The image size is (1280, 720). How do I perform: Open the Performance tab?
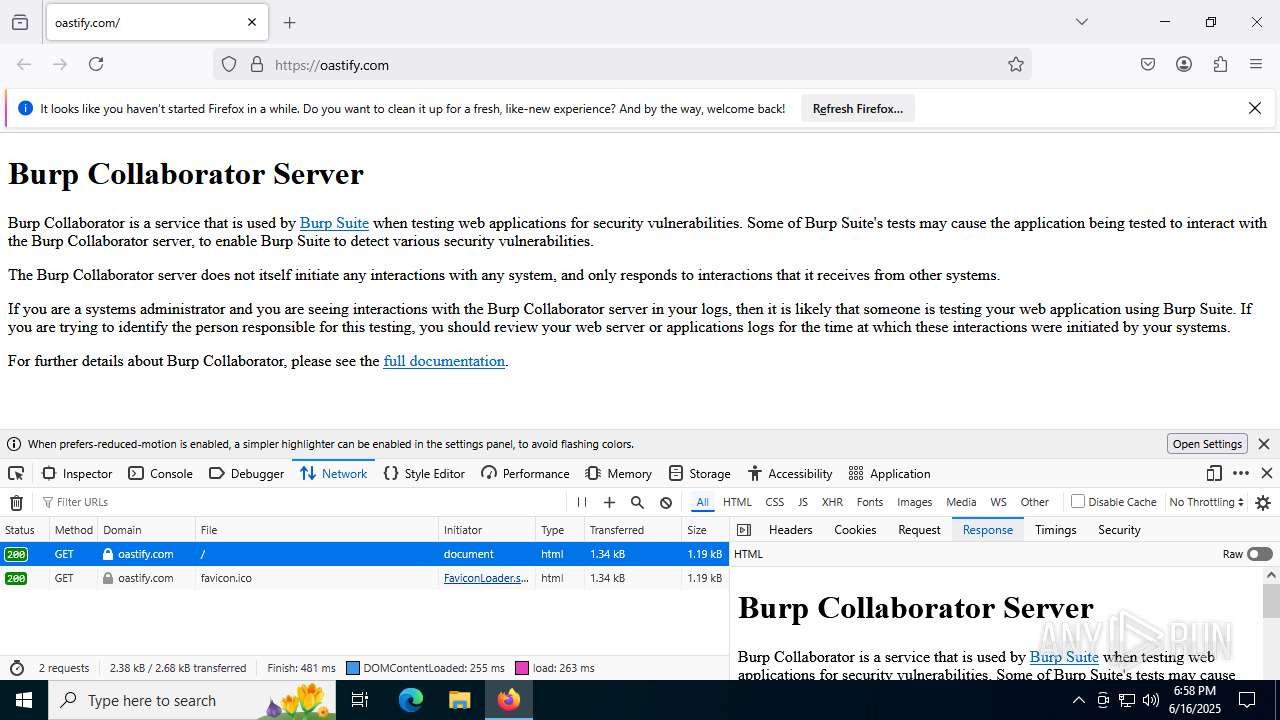point(525,473)
